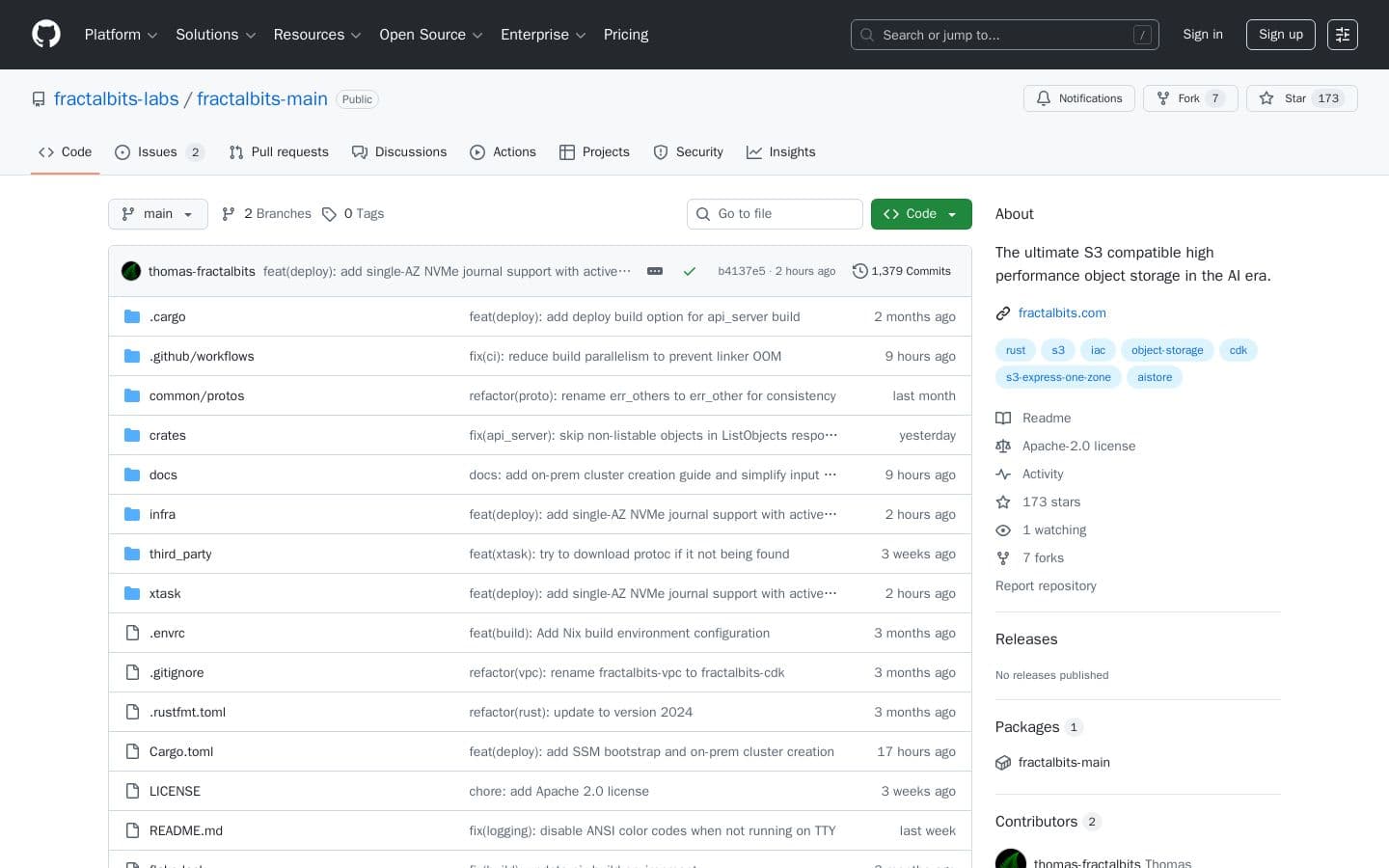Click the star icon beside 173 stars
The height and width of the screenshot is (868, 1389).
pos(1003,502)
